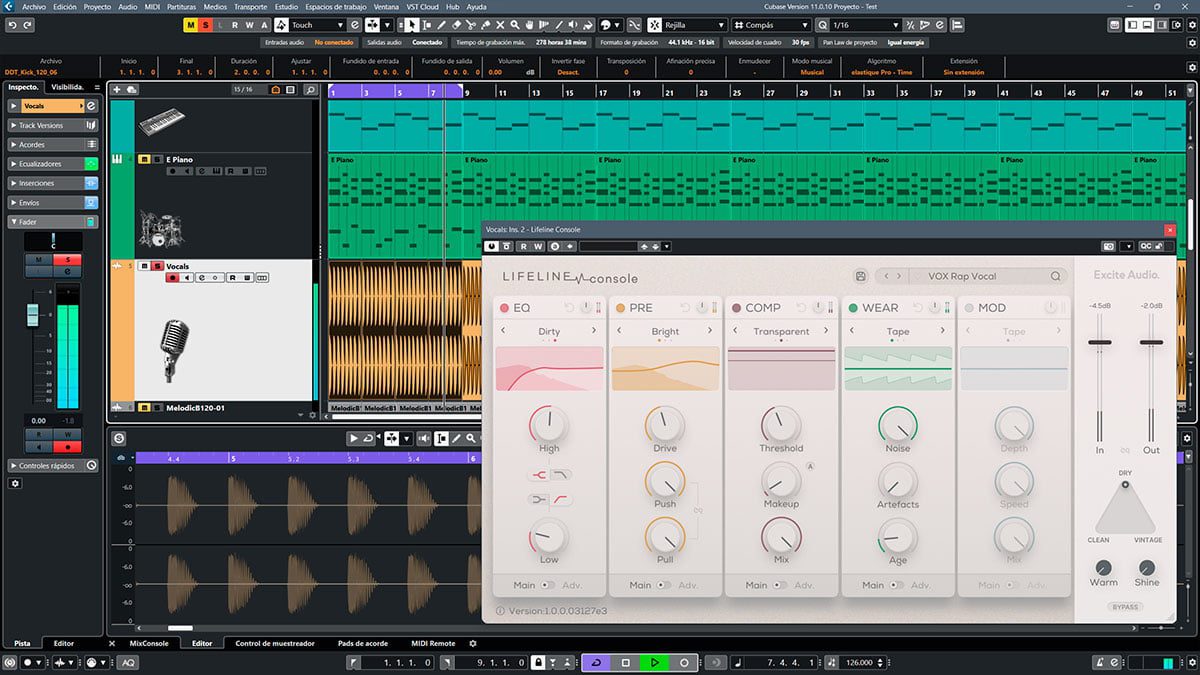
Task: Click next EQ style arrow beside Dirty
Action: [x=594, y=331]
